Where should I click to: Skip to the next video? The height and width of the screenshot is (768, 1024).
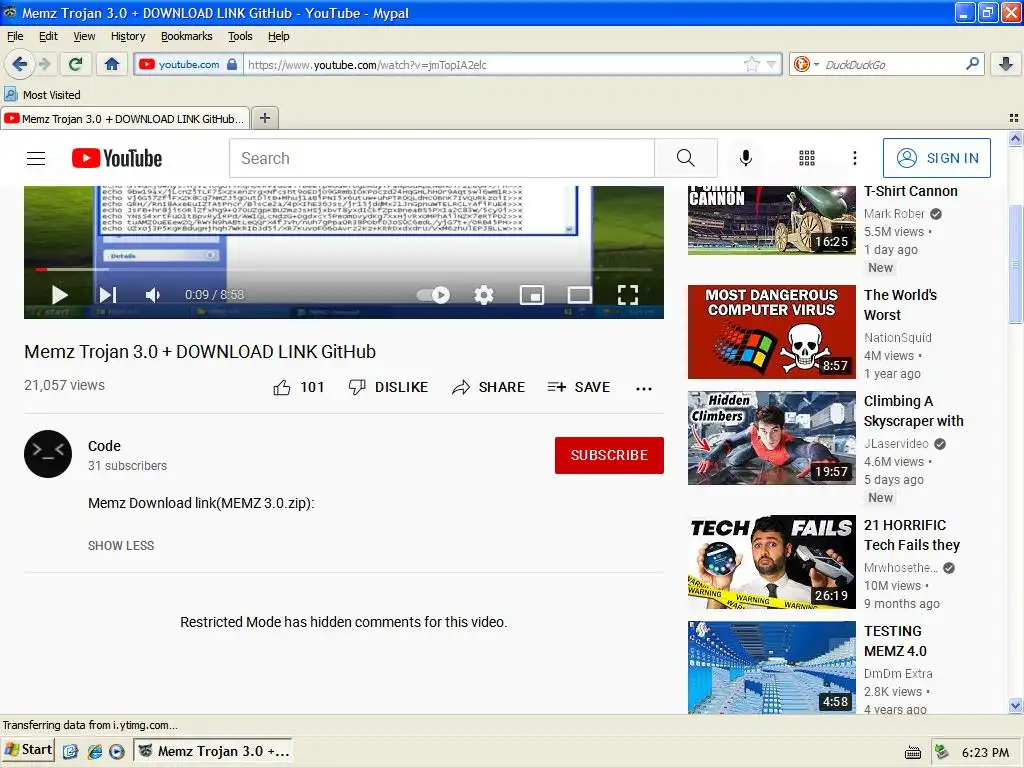click(108, 295)
